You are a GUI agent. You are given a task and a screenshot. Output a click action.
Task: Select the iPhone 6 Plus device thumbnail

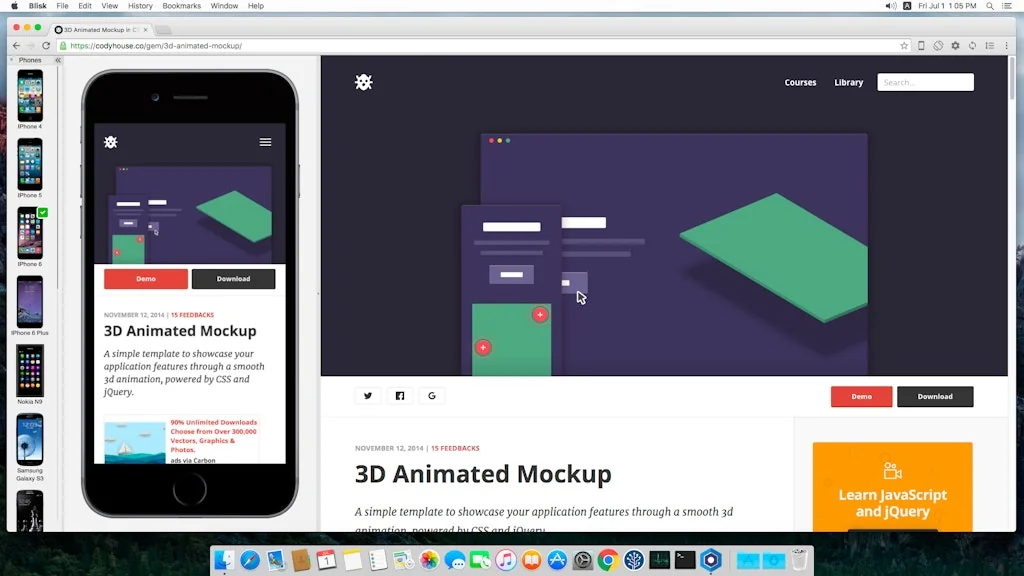pos(29,302)
